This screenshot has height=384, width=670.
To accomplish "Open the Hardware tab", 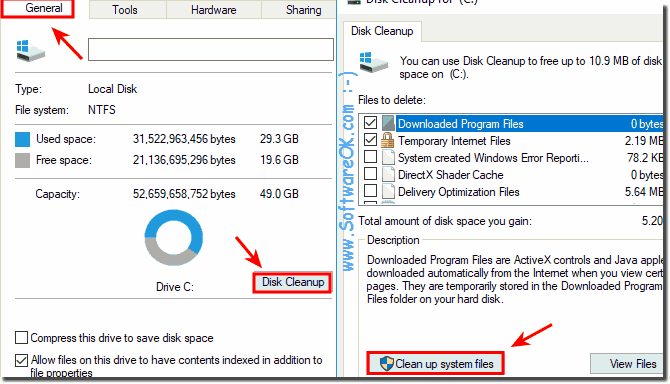I will pos(213,9).
